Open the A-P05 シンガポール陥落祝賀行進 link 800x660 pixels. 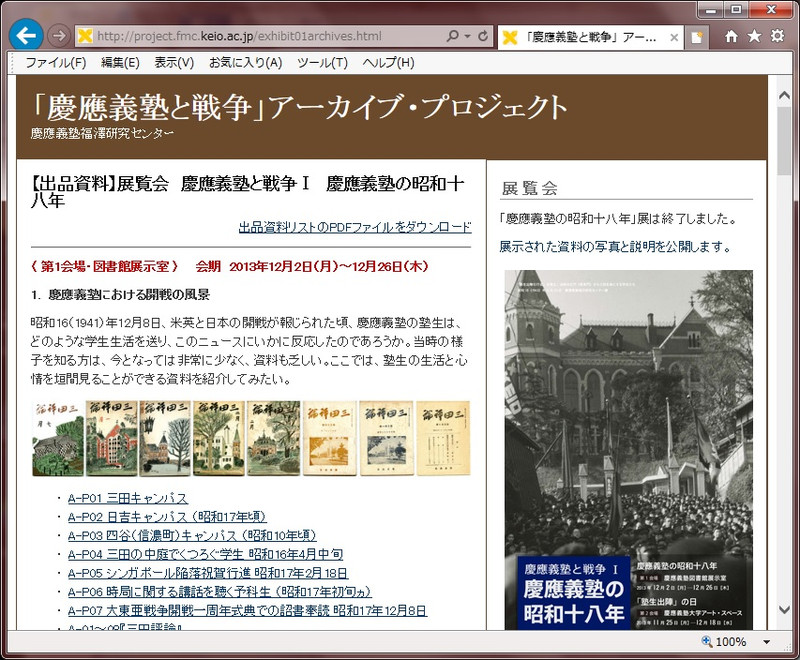208,573
